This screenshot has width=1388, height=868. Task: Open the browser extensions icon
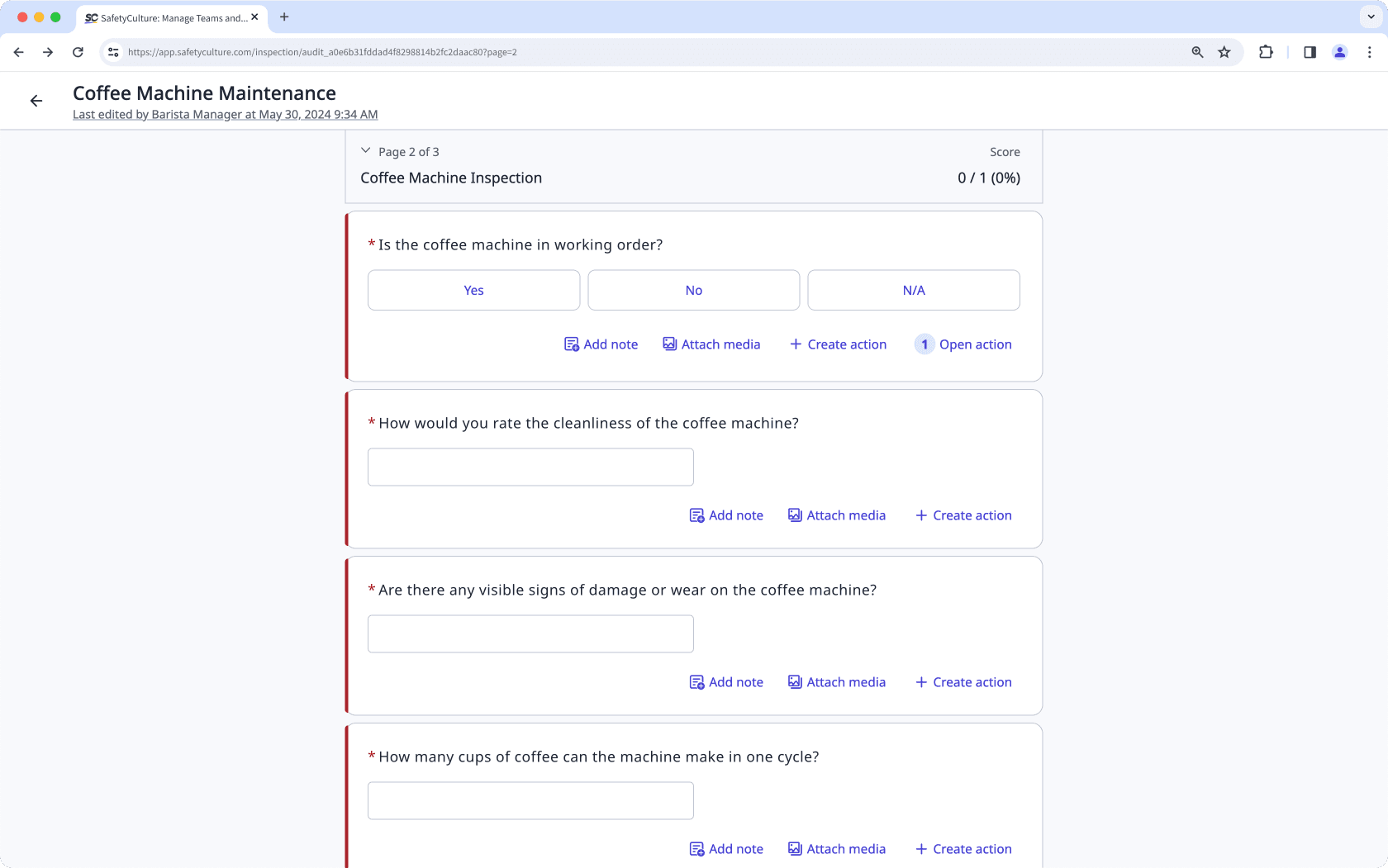click(1266, 51)
